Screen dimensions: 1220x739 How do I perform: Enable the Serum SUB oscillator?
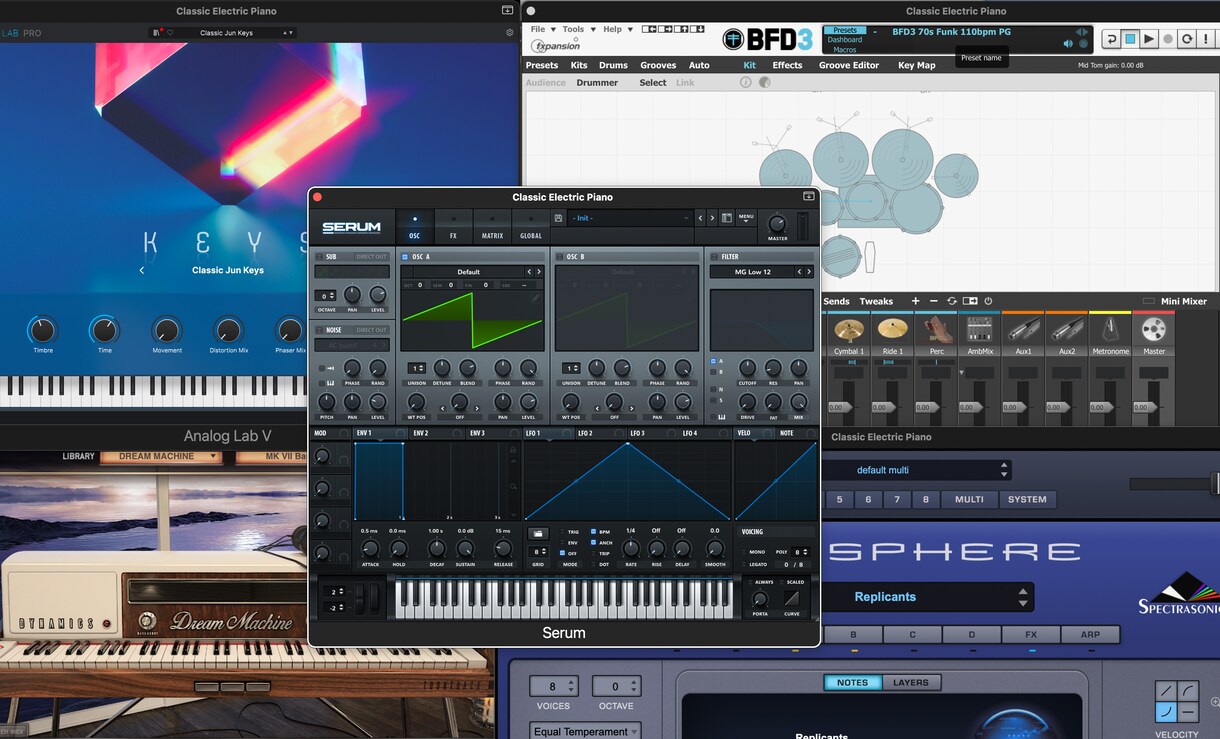[319, 257]
